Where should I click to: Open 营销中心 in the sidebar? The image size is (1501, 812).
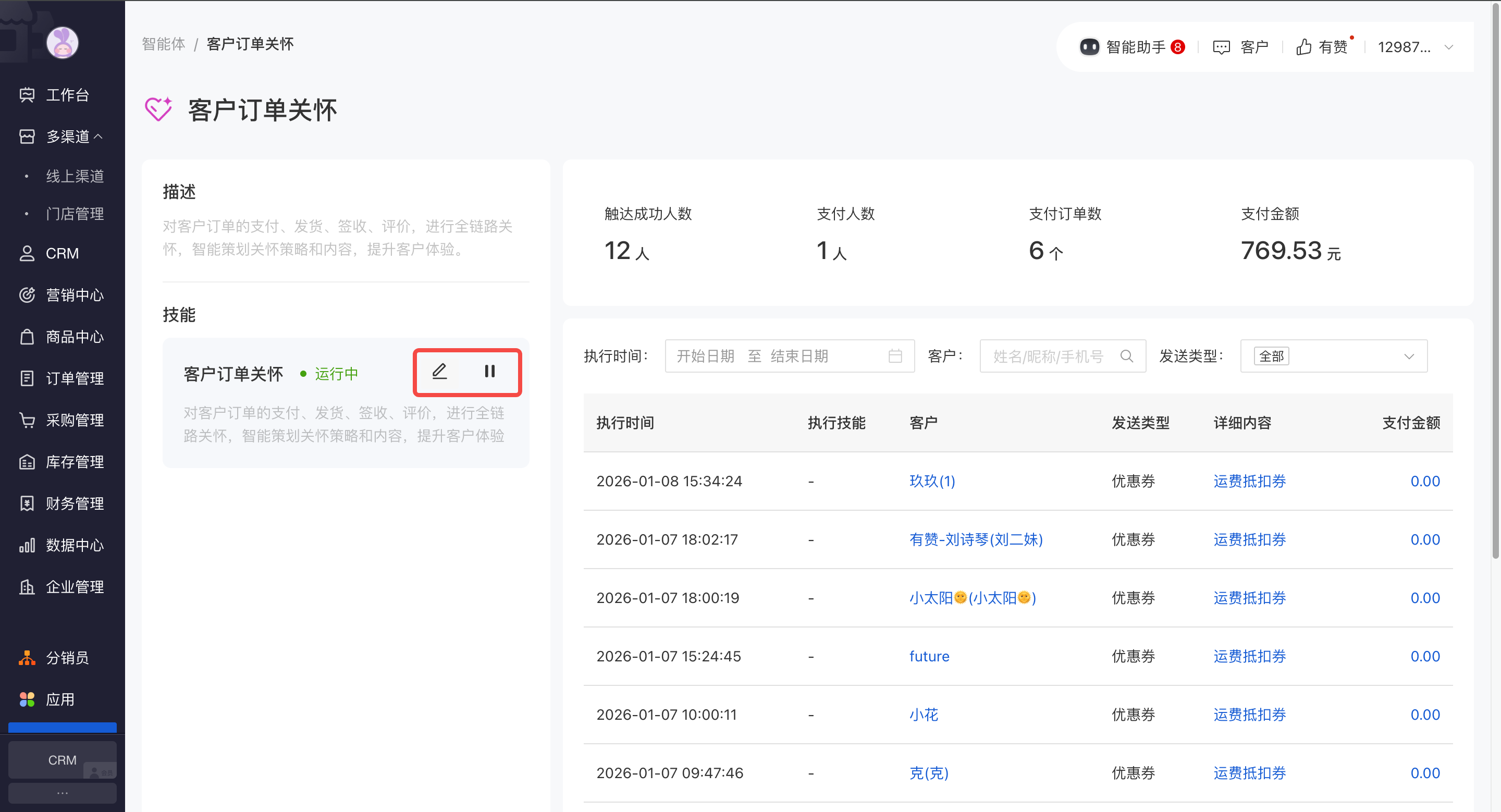click(74, 296)
